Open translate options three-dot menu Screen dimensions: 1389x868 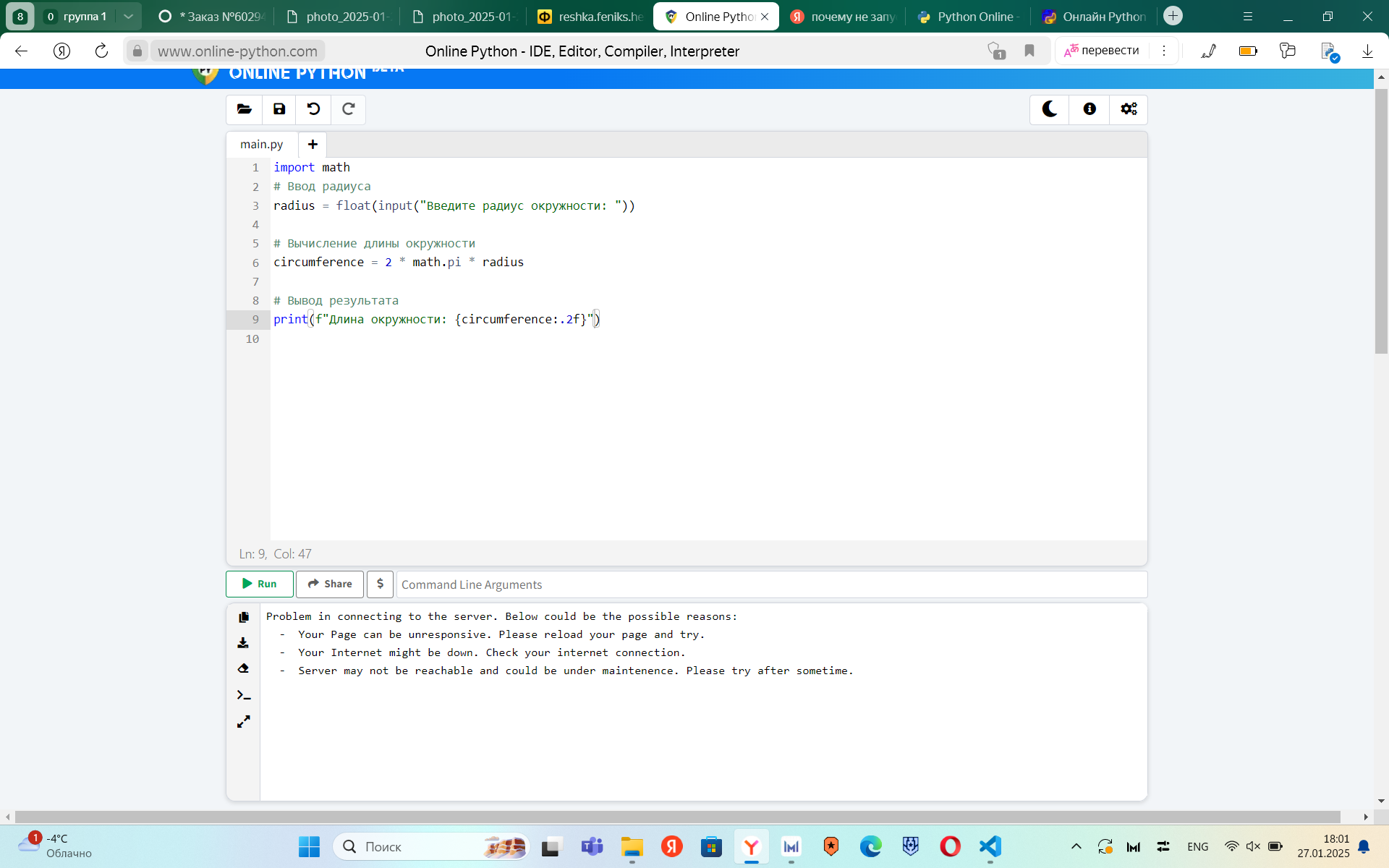1164,51
